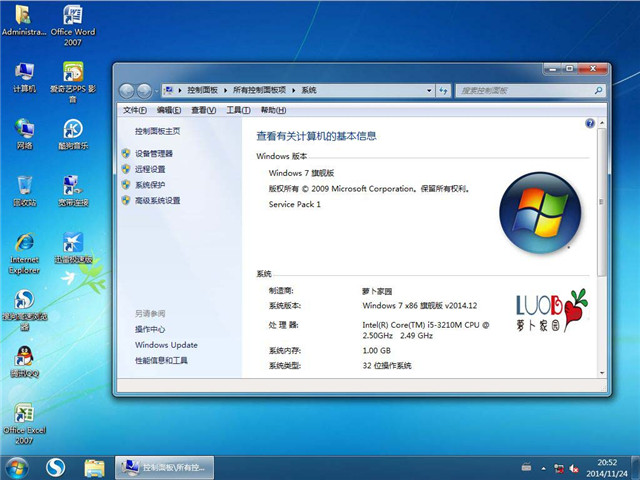Close the 系统 control panel window
Image resolution: width=640 pixels, height=480 pixels.
pyautogui.click(x=593, y=69)
